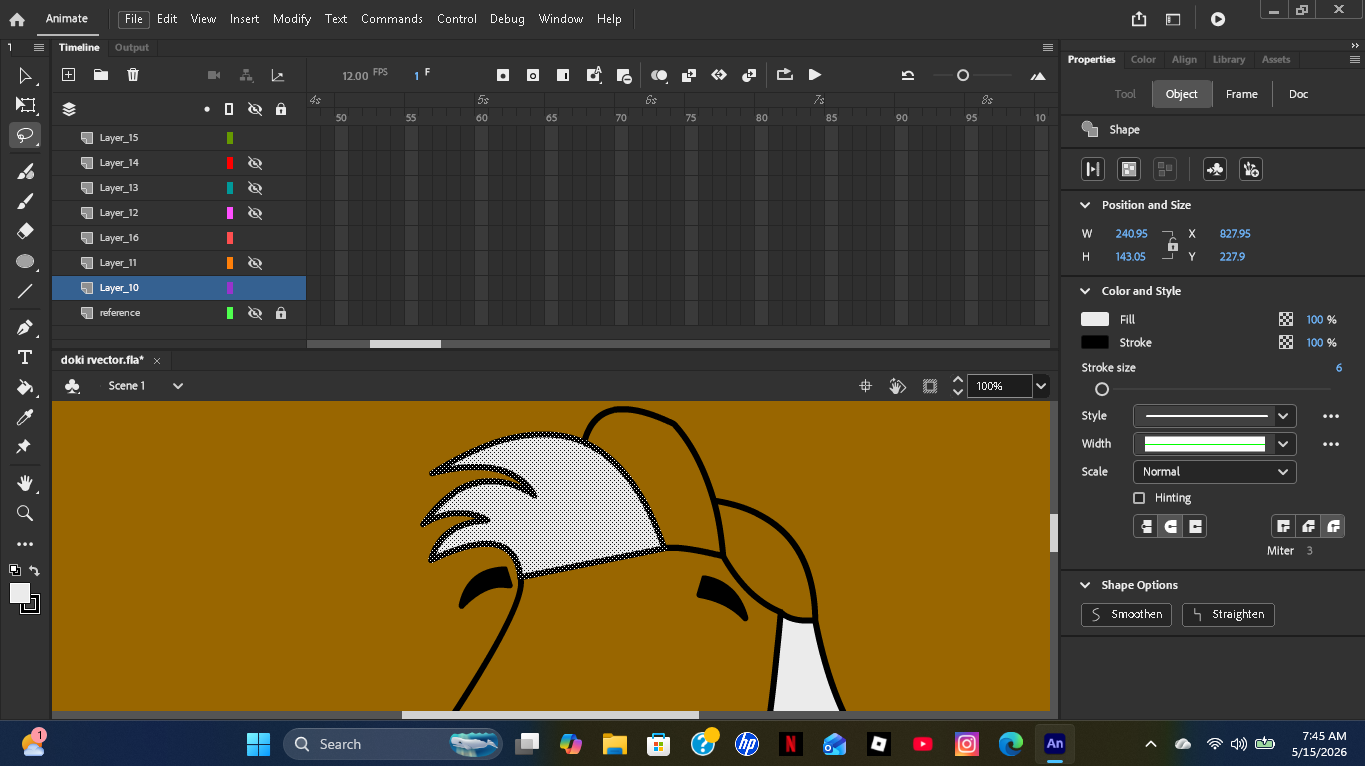
Task: Select the Eraser tool
Action: pos(25,231)
